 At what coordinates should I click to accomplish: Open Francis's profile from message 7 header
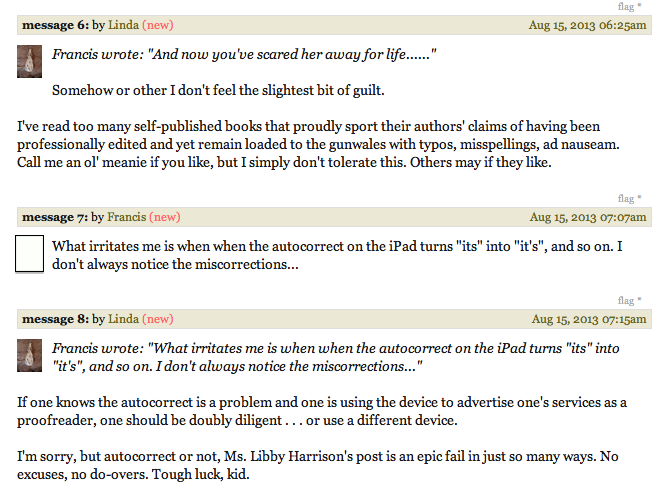[126, 217]
